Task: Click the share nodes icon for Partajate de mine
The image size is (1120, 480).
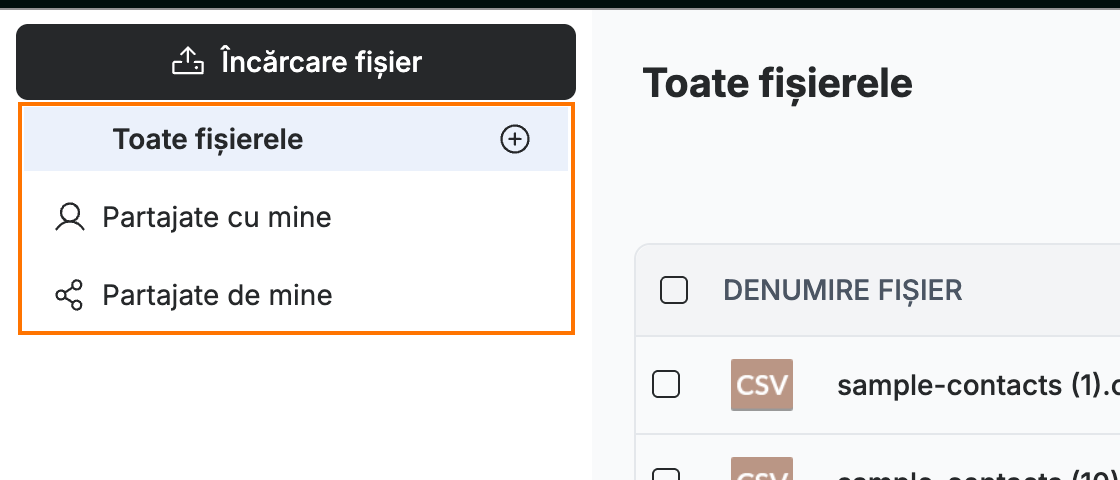Action: coord(69,295)
